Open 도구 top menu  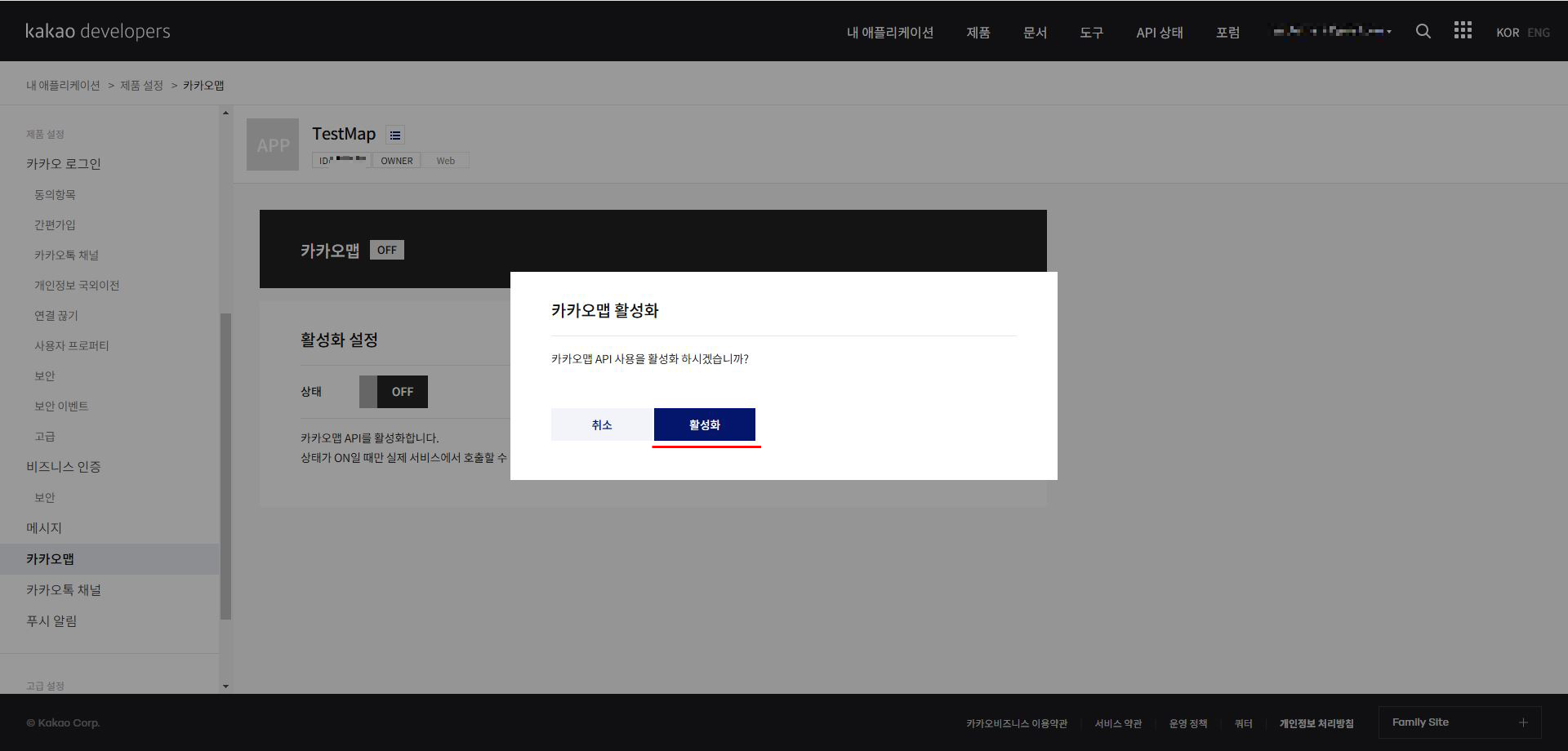(x=1091, y=33)
